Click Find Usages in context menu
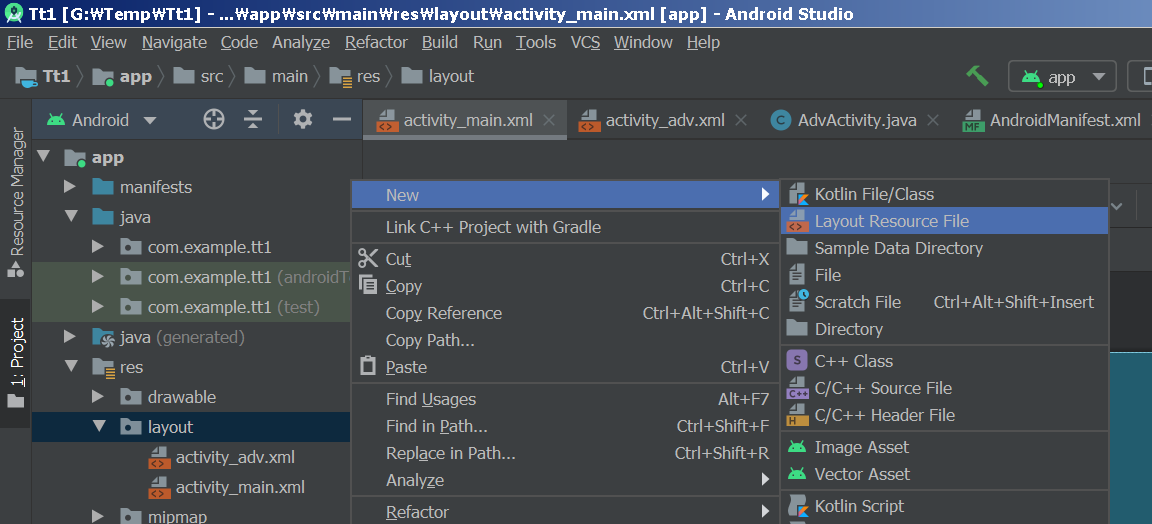The image size is (1152, 524). pyautogui.click(x=564, y=399)
